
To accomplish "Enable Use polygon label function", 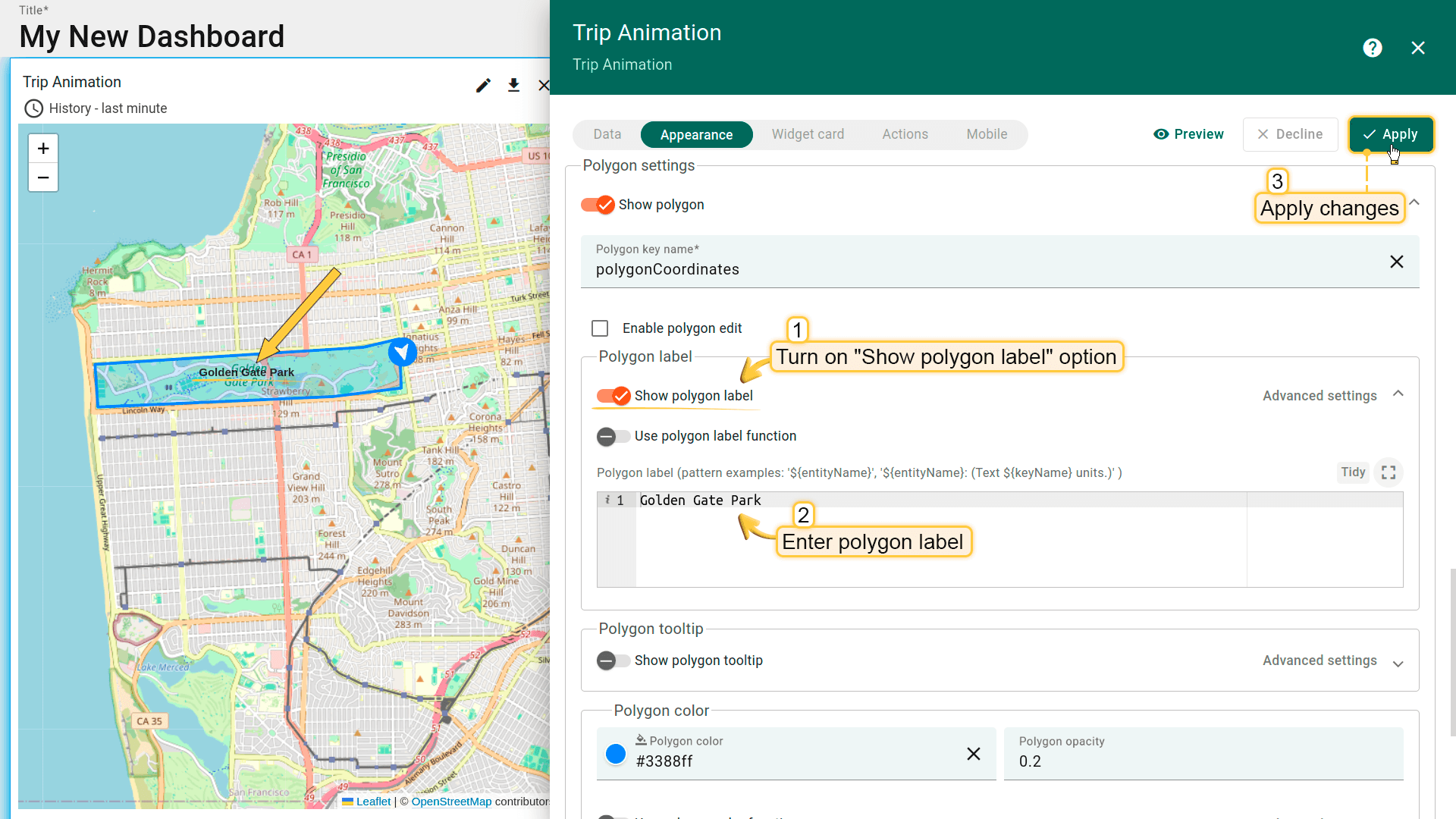I will tap(613, 436).
